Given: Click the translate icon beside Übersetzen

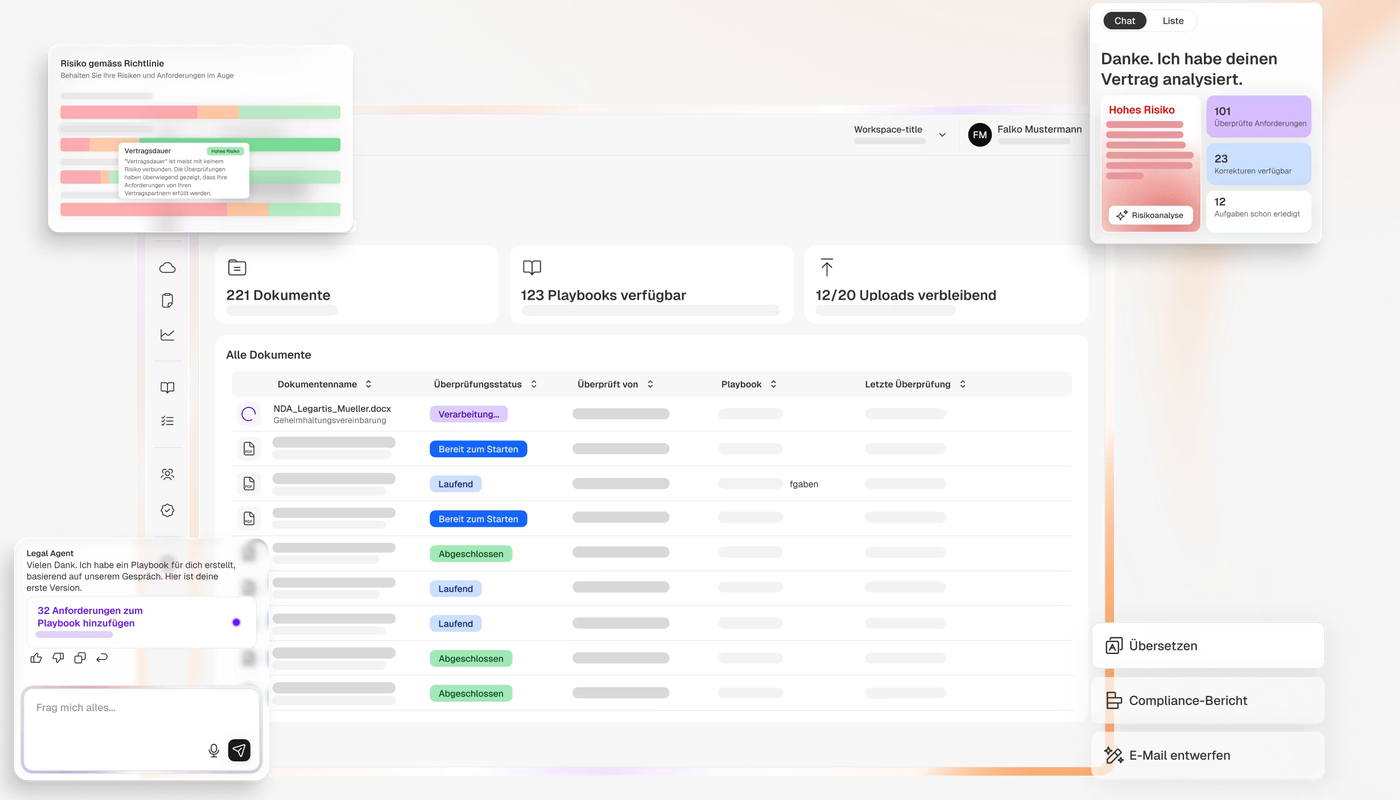Looking at the screenshot, I should coord(1114,646).
